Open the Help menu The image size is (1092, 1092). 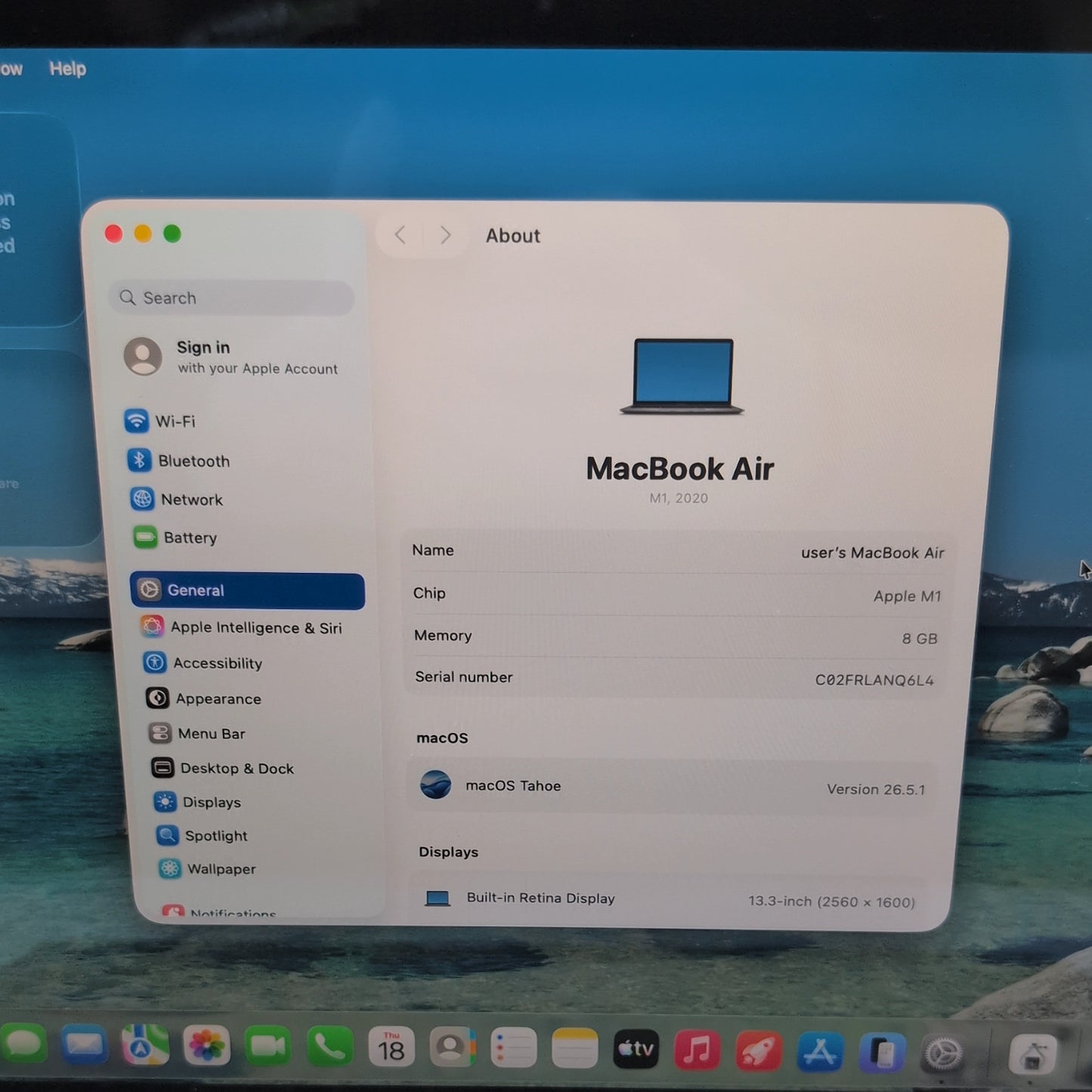[68, 69]
